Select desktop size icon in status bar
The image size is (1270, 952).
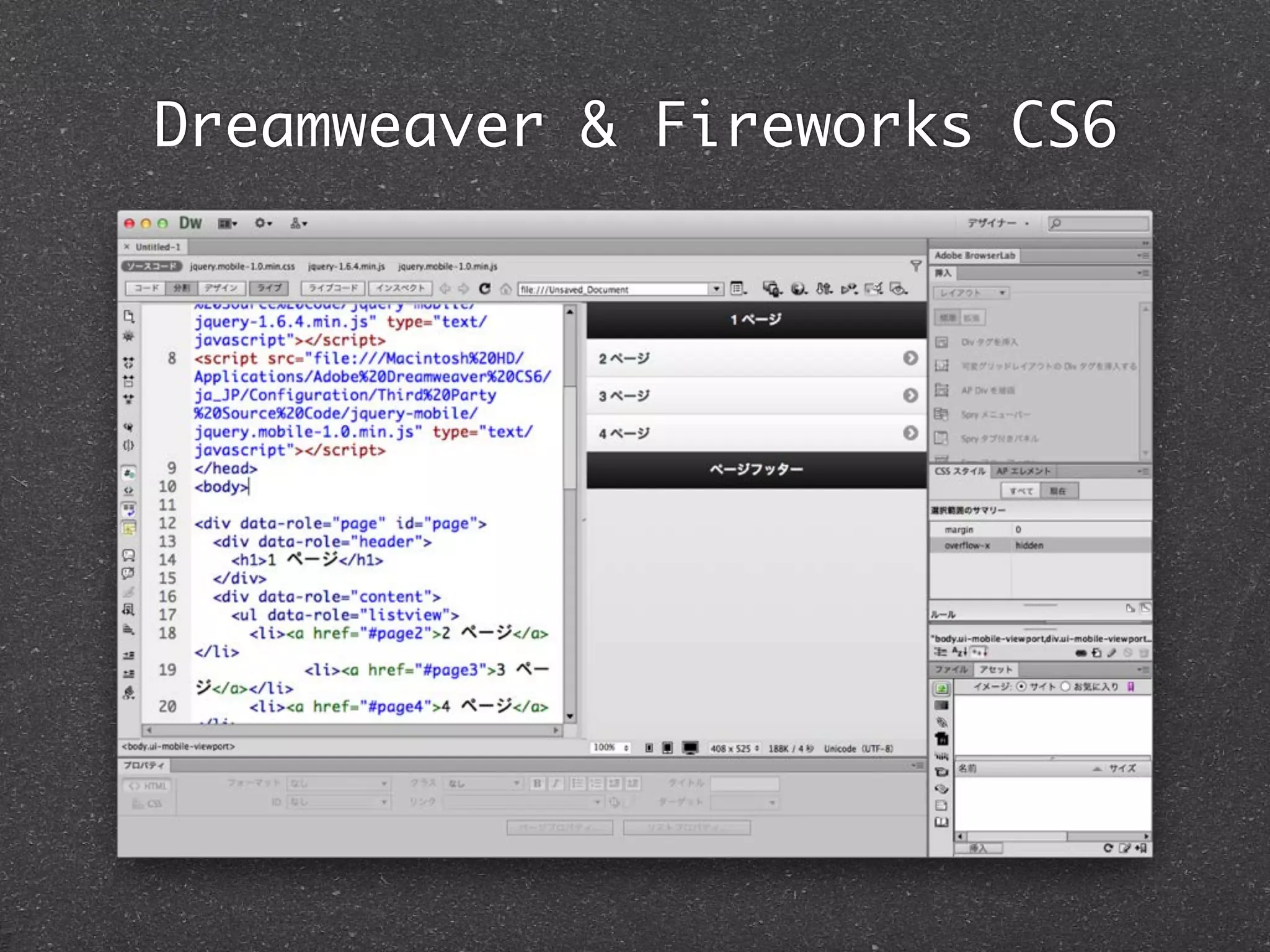pos(690,748)
